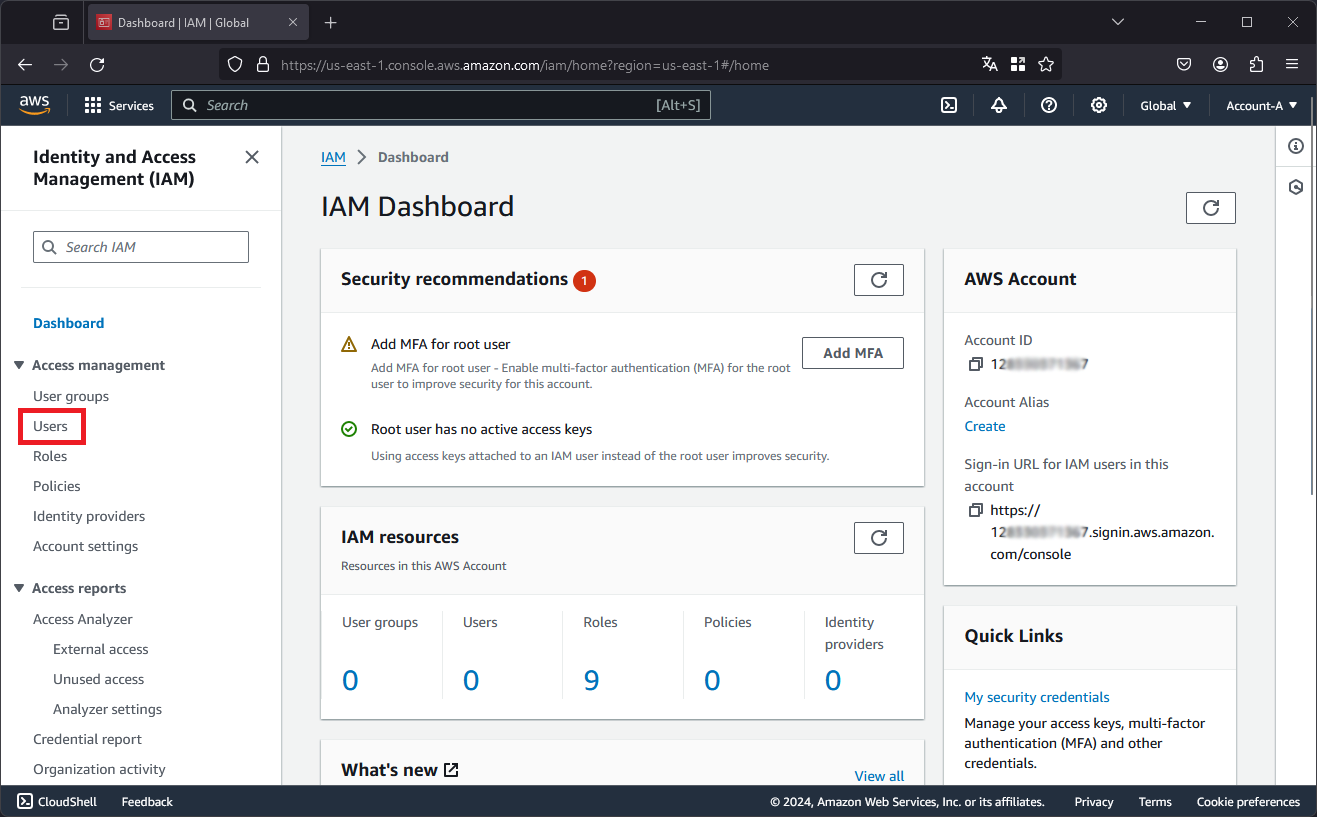Image resolution: width=1317 pixels, height=817 pixels.
Task: Open the Firefox account icon
Action: click(x=1221, y=64)
